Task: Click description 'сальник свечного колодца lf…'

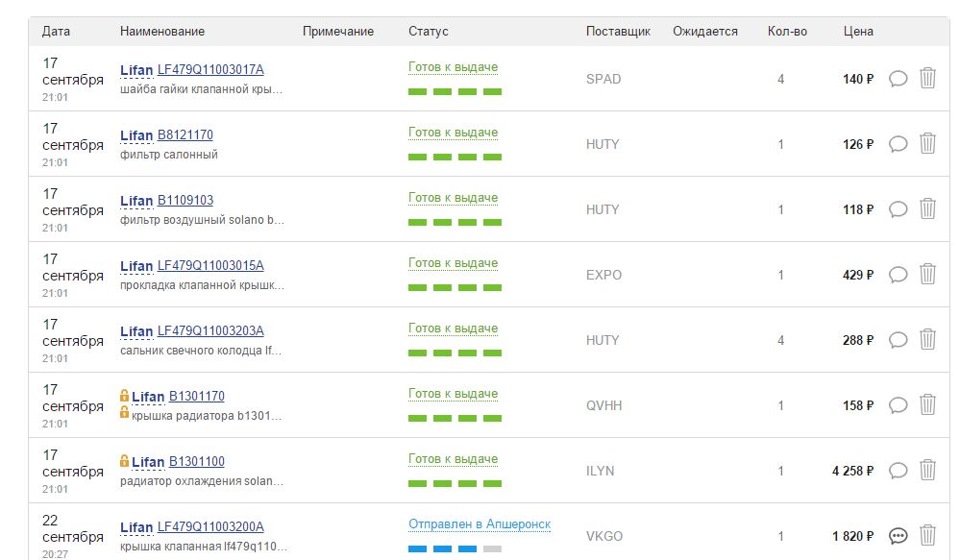Action: tap(201, 351)
